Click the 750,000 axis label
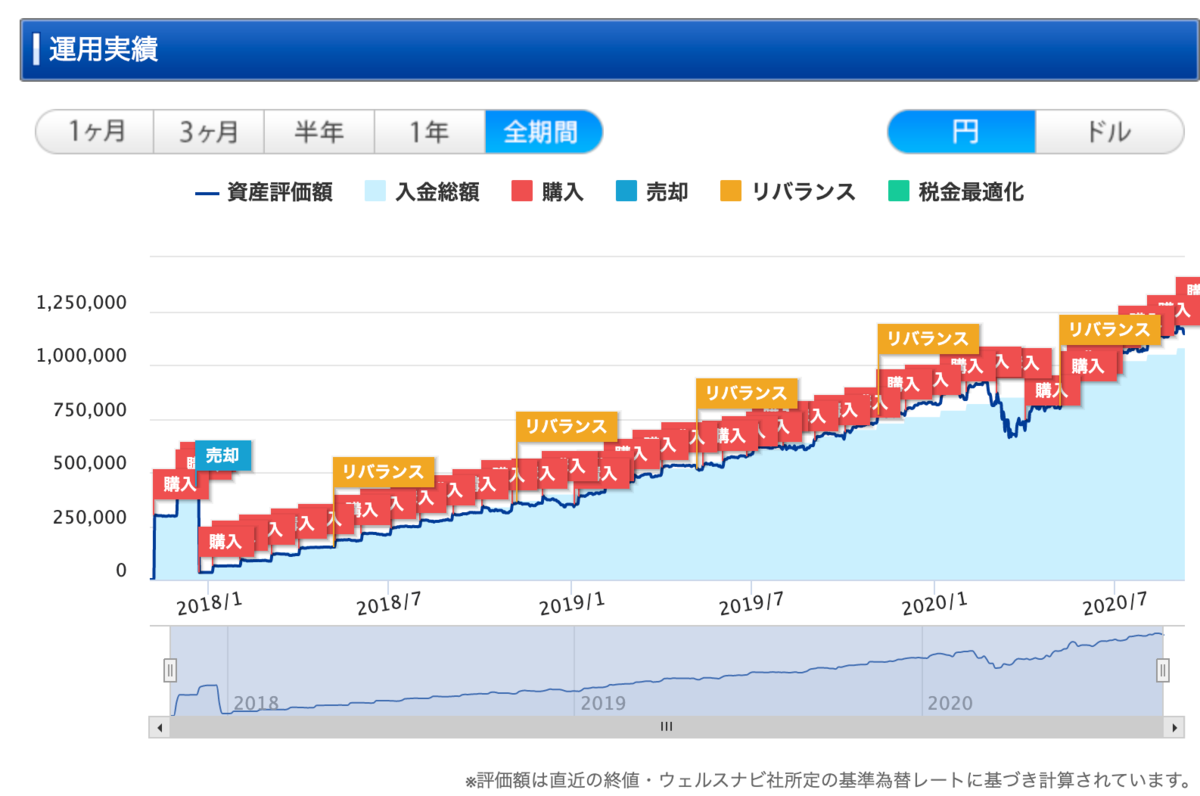 tap(89, 411)
